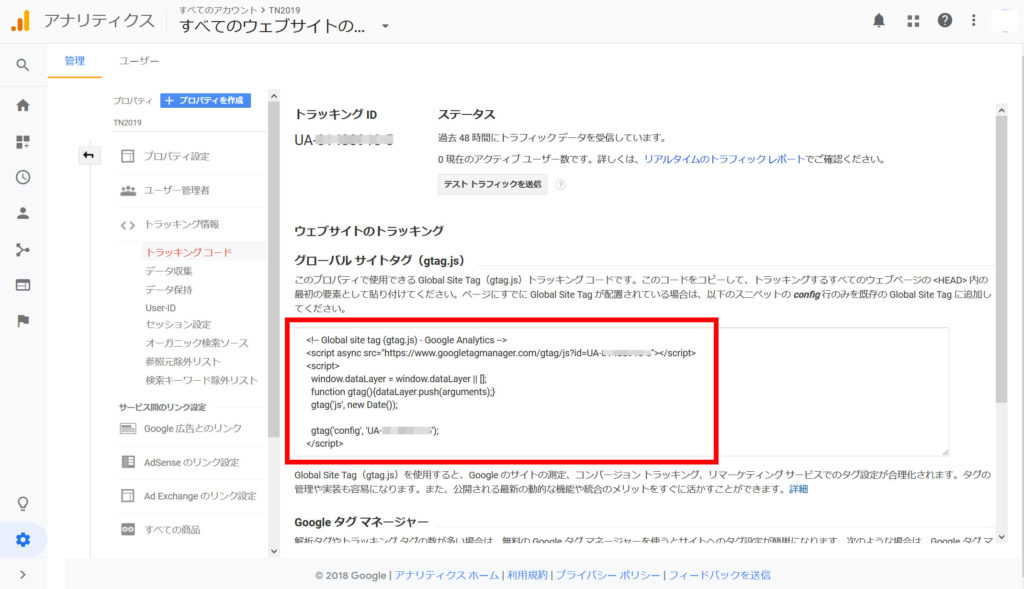This screenshot has width=1024, height=589.
Task: Open the Discover lightbulb icon
Action: click(x=23, y=503)
